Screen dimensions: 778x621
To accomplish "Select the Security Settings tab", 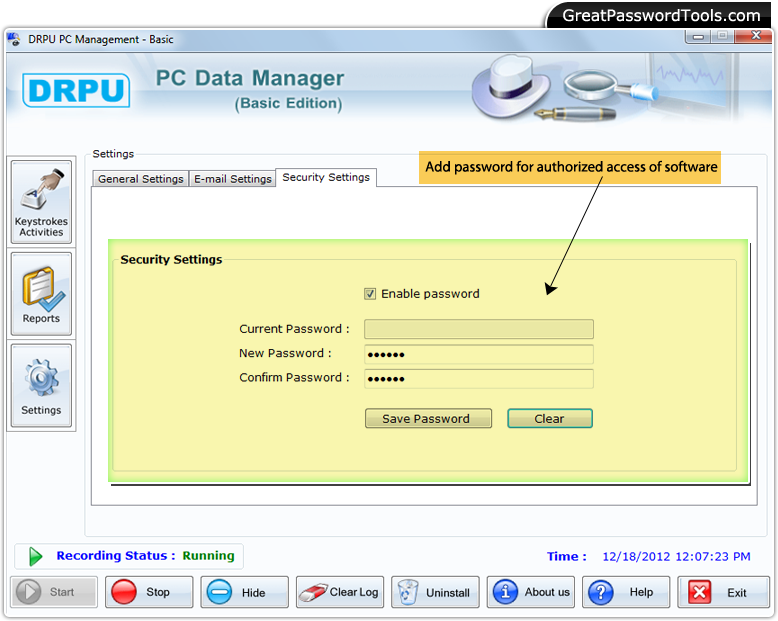I will [x=326, y=177].
